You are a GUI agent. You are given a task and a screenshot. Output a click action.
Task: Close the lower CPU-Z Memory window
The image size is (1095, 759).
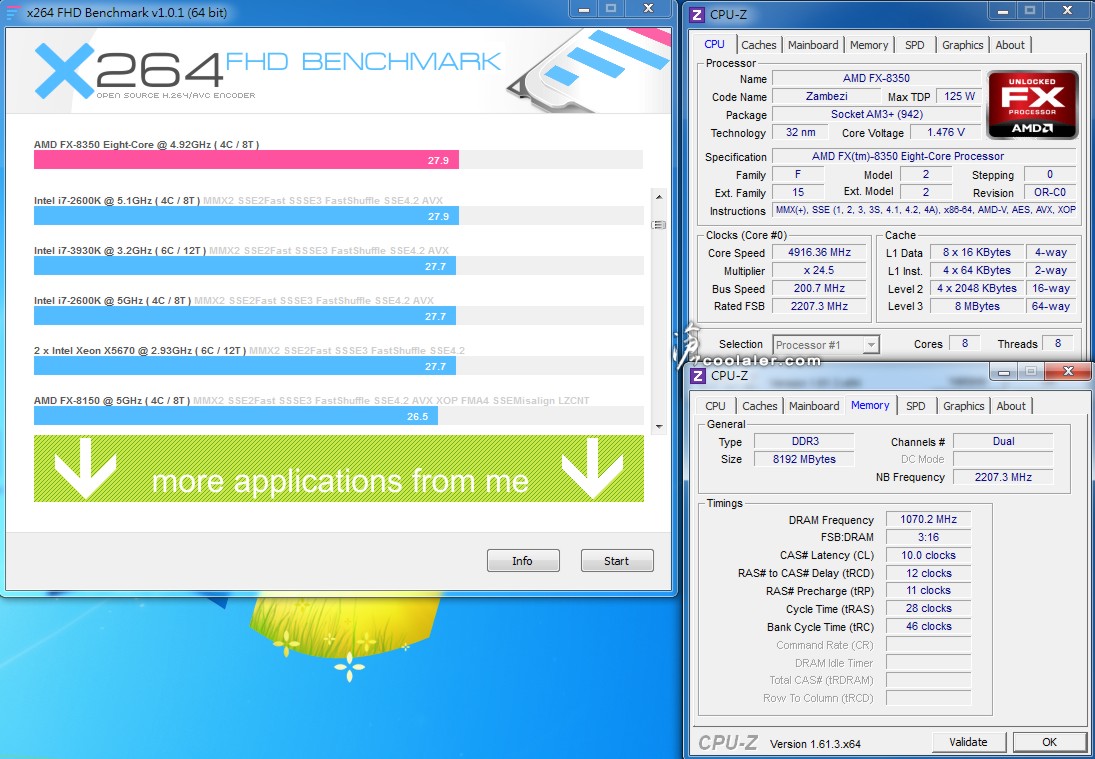click(x=1068, y=371)
